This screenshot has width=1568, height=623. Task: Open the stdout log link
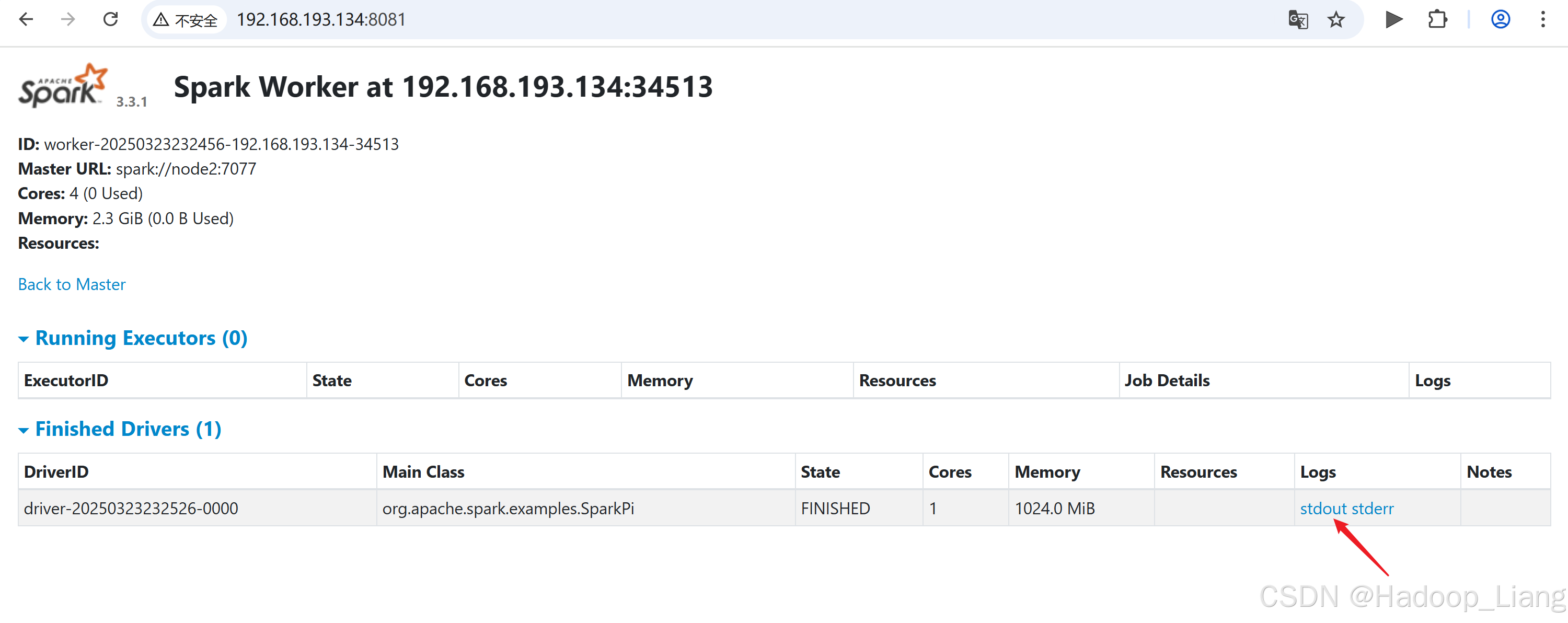point(1323,508)
